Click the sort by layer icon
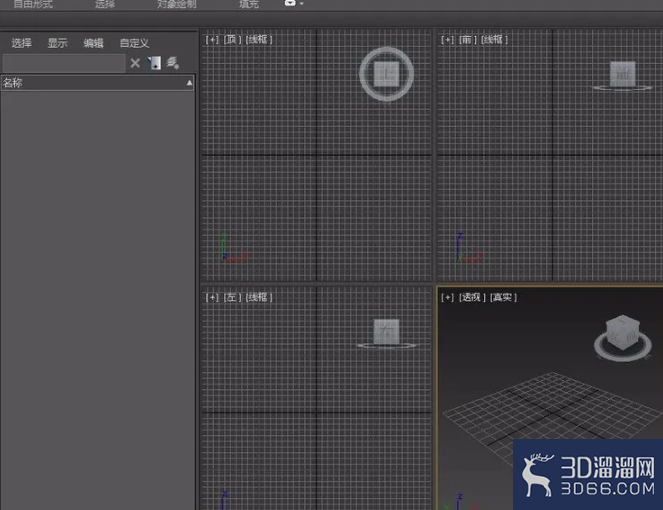The height and width of the screenshot is (510, 663). coord(173,63)
